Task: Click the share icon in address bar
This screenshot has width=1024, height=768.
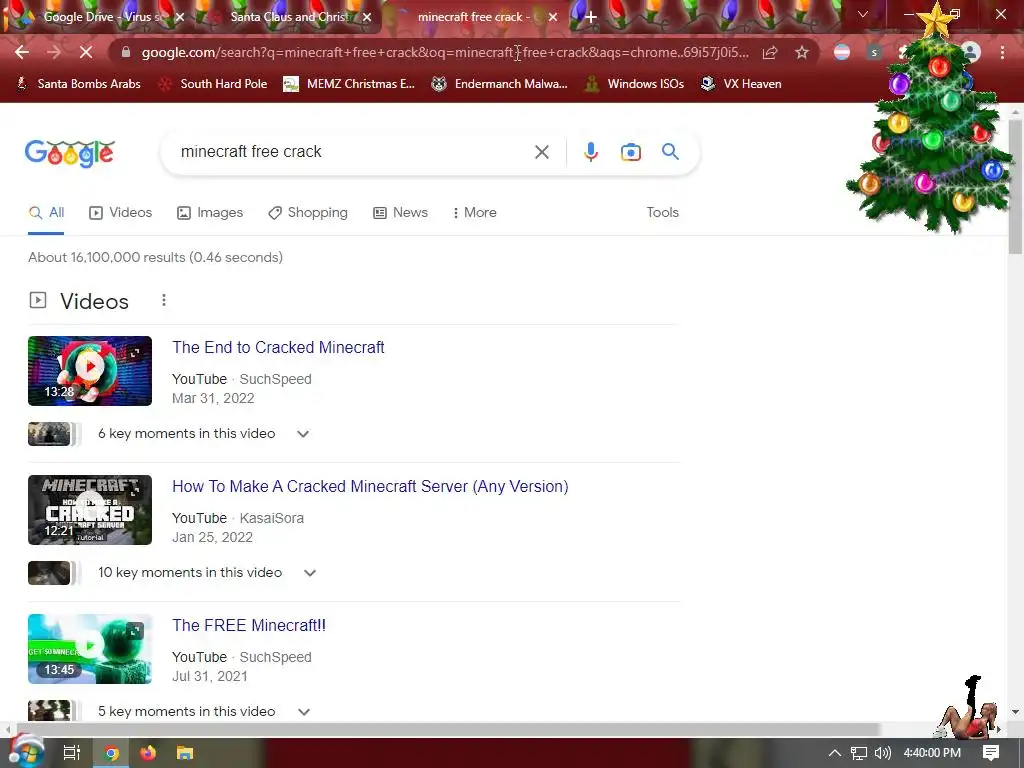Action: point(770,53)
